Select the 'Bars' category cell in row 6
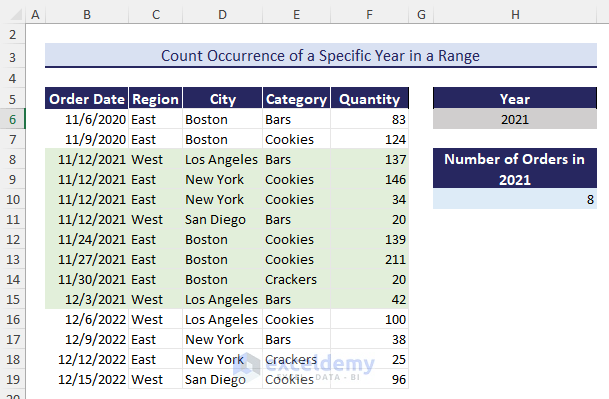Image resolution: width=609 pixels, height=399 pixels. (x=296, y=119)
